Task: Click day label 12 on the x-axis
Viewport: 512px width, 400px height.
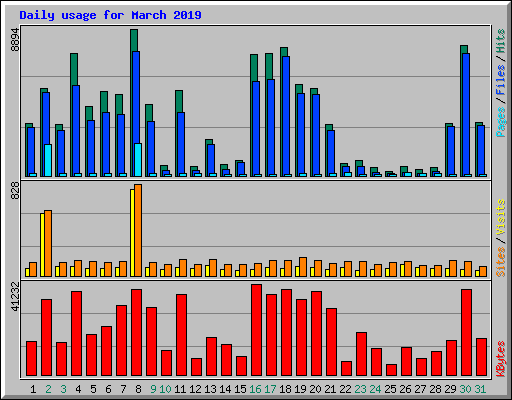Action: [195, 389]
